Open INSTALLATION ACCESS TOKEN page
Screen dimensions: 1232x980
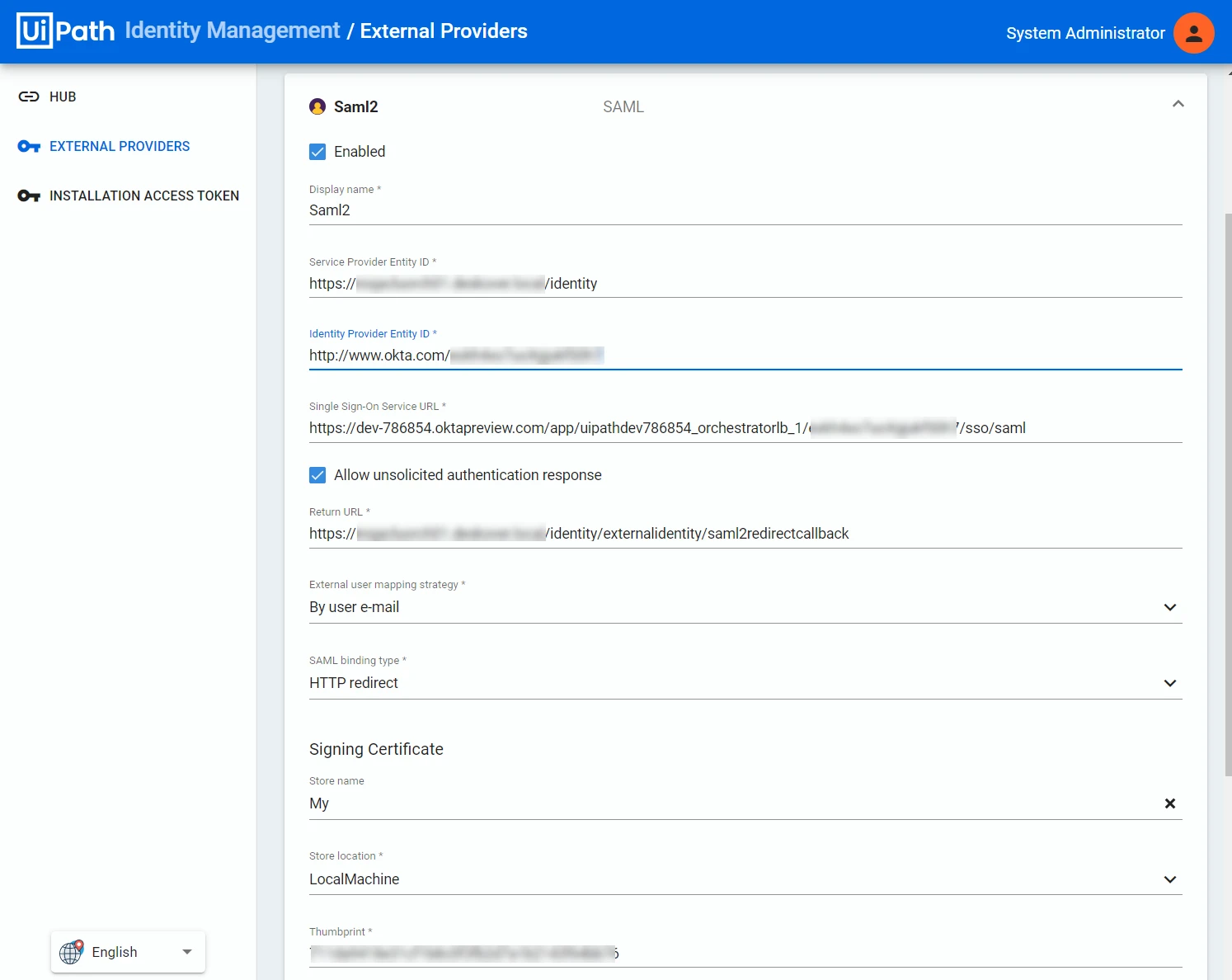click(x=144, y=196)
